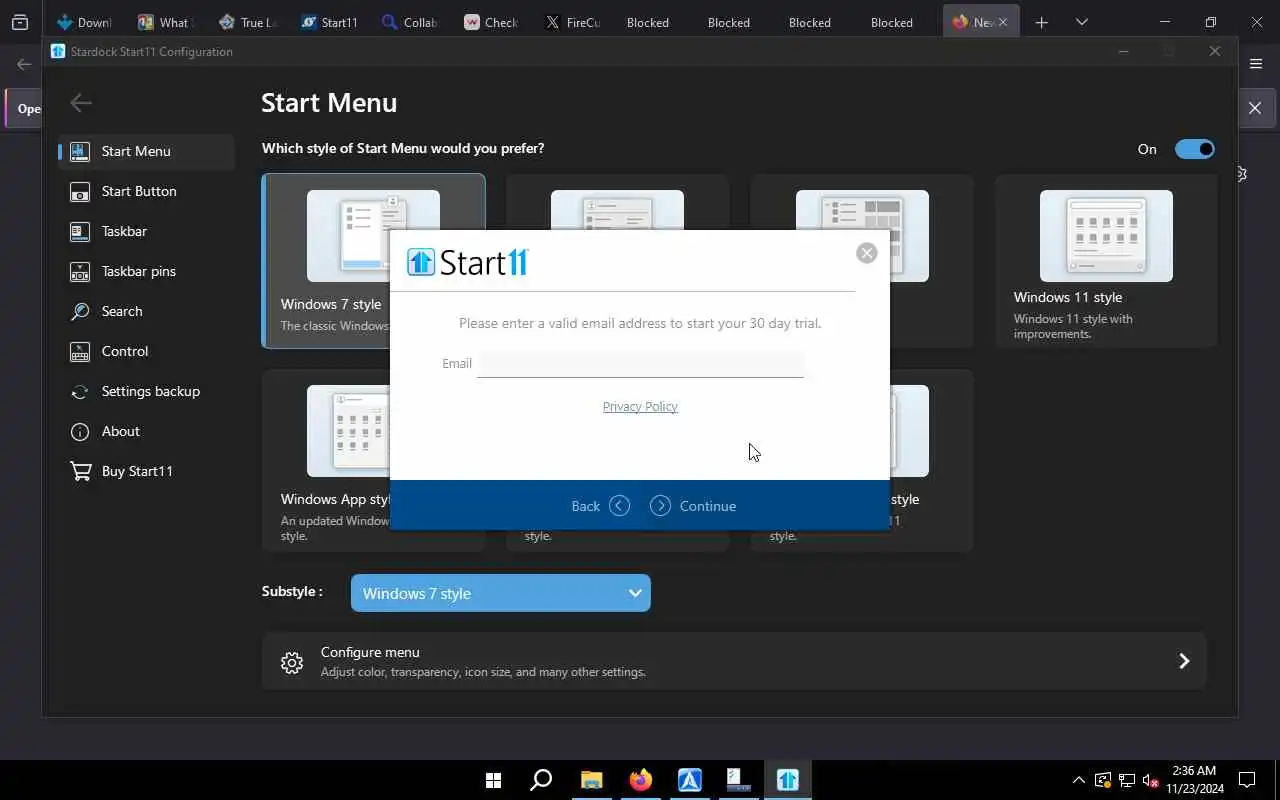1280x800 pixels.
Task: Switch to the FireCu browser tab
Action: coord(572,22)
